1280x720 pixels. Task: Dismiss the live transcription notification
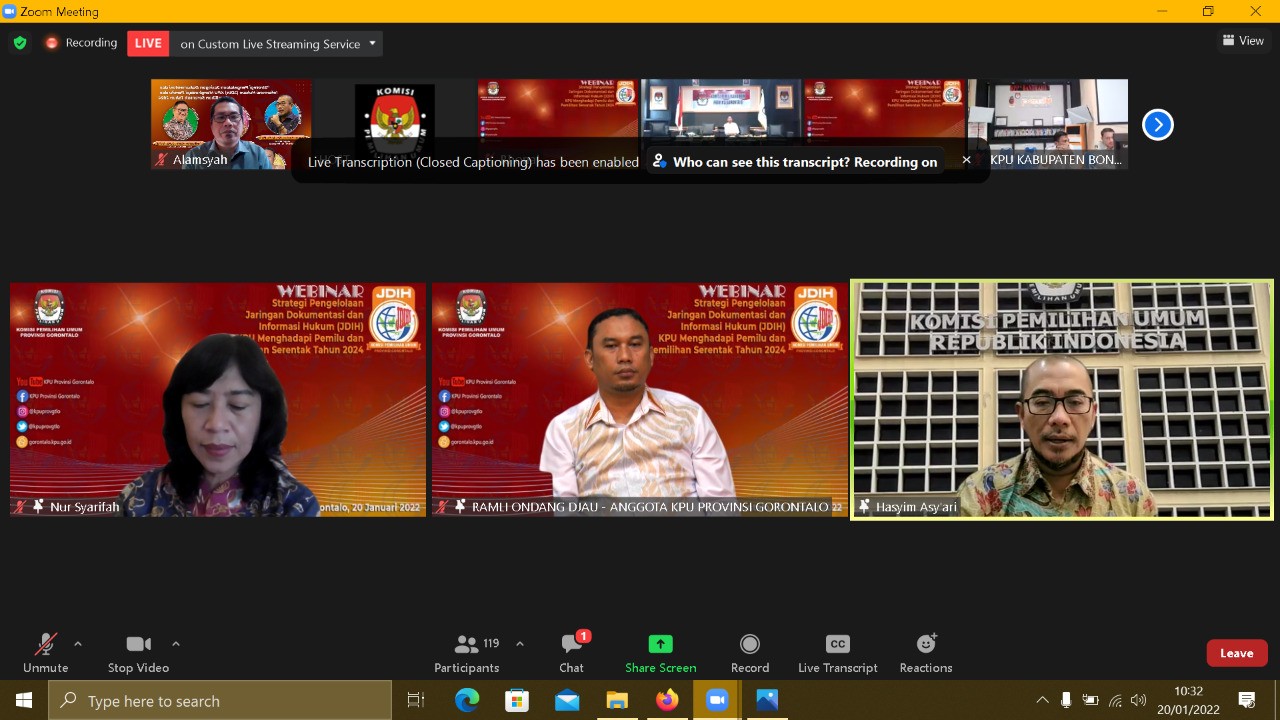[x=966, y=160]
